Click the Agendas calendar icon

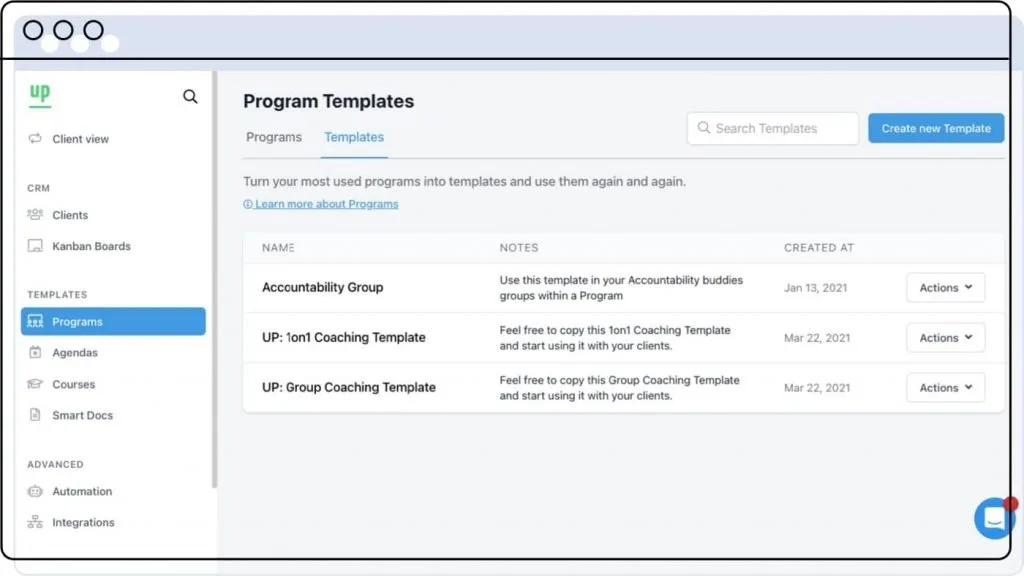point(36,353)
